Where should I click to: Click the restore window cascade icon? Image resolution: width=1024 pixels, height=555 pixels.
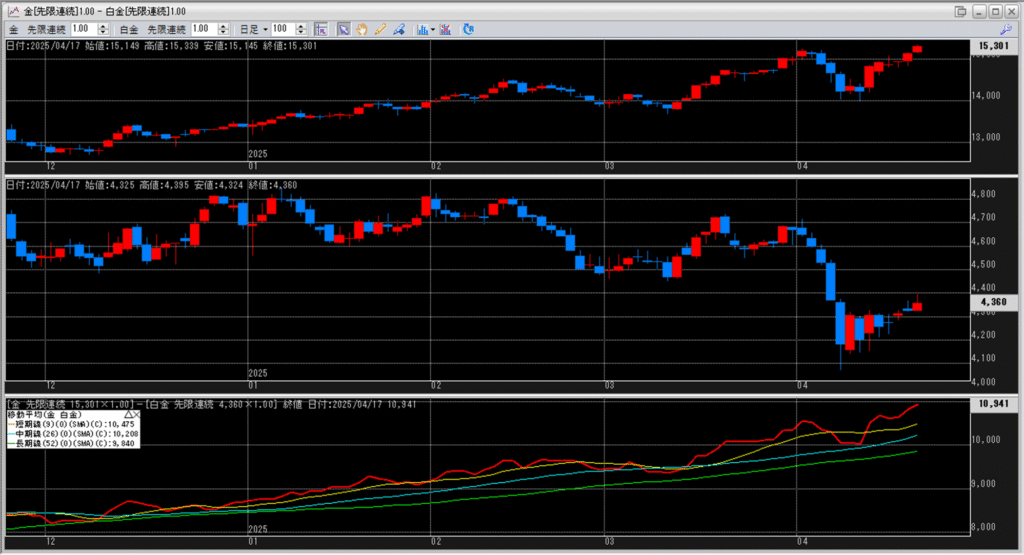click(961, 10)
